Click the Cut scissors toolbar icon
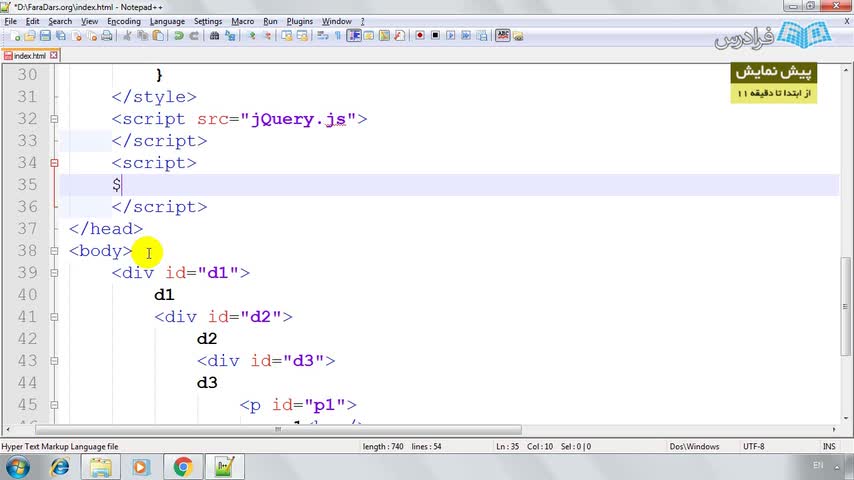 coord(127,36)
